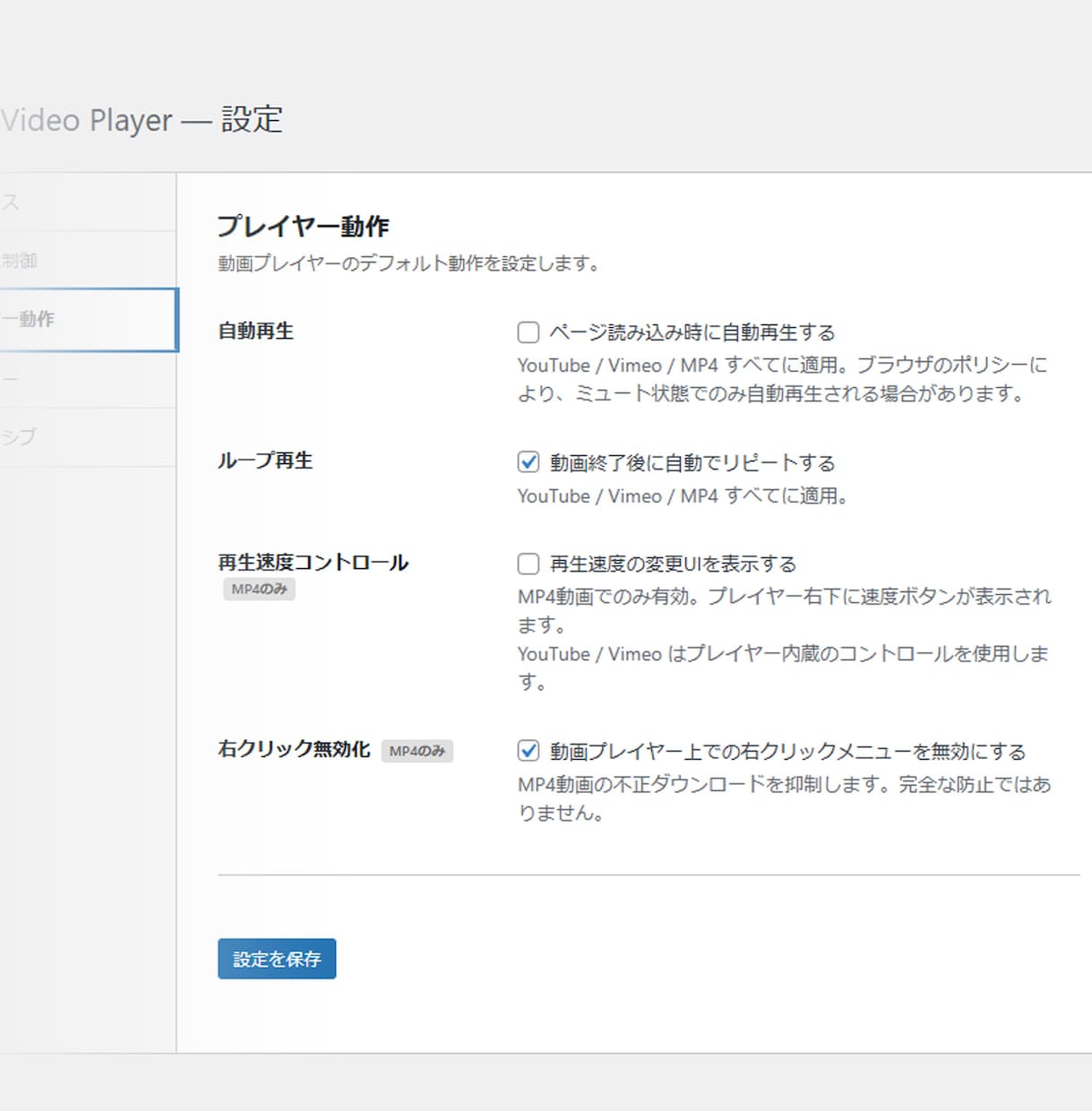The height and width of the screenshot is (1111, 1092).
Task: Click the Video Player — 設定 page title
Action: (142, 120)
